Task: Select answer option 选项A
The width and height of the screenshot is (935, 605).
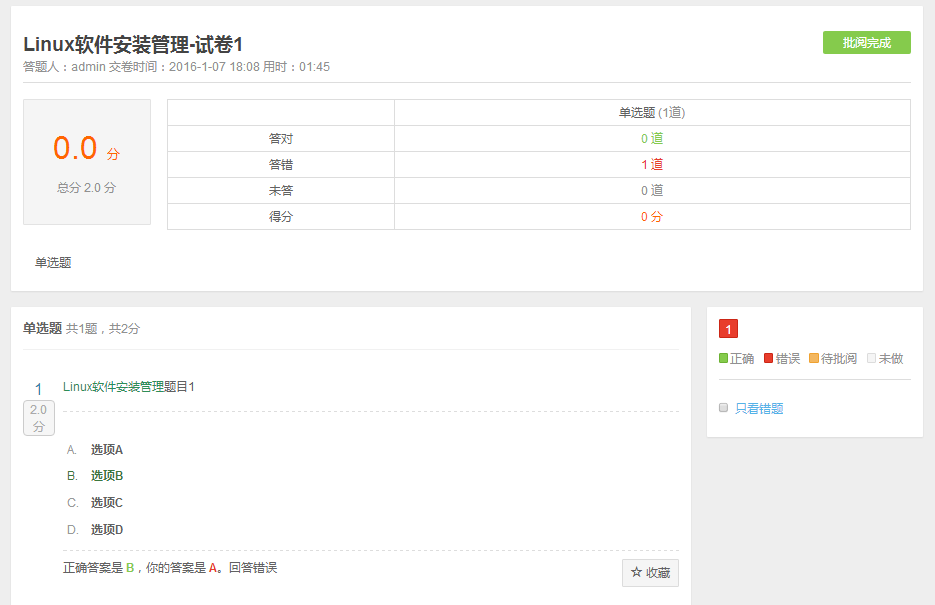Action: [x=107, y=449]
